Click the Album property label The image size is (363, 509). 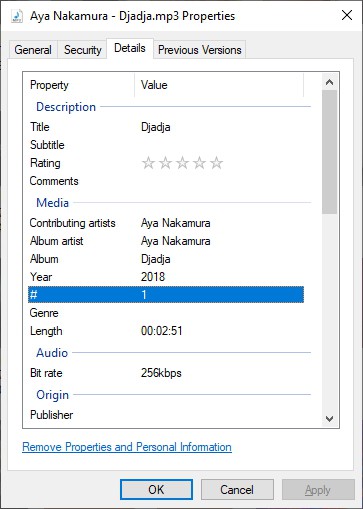[44, 259]
